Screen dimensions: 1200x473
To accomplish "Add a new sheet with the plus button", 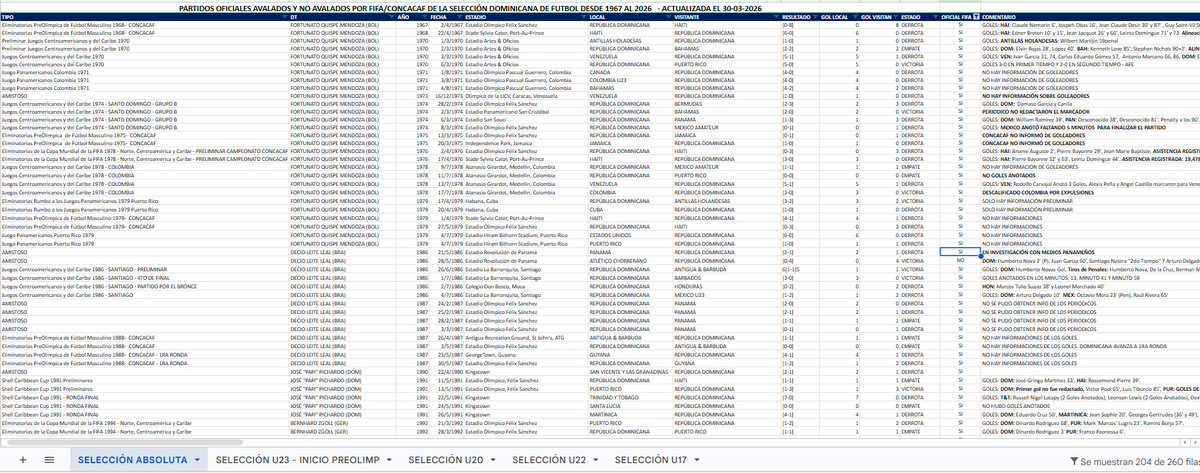I will [x=22, y=460].
